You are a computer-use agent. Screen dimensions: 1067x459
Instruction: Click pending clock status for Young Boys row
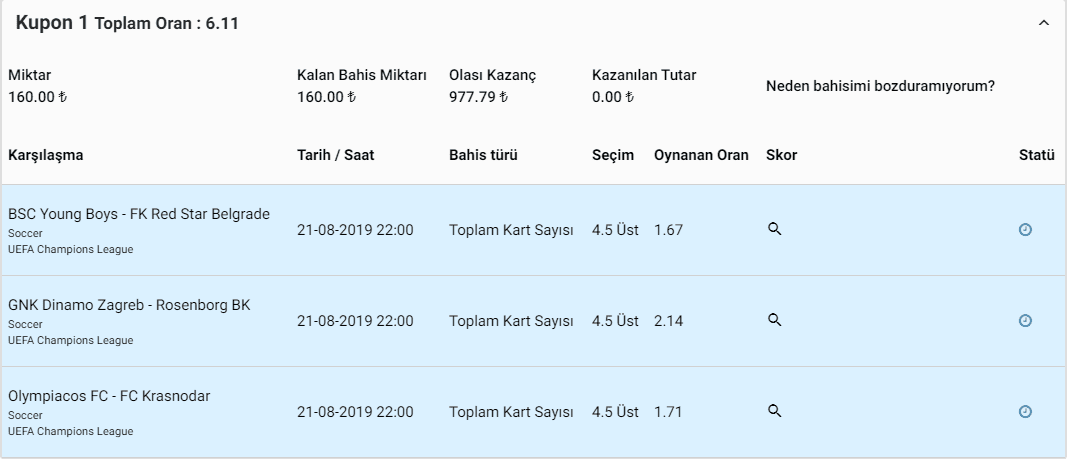point(1025,230)
